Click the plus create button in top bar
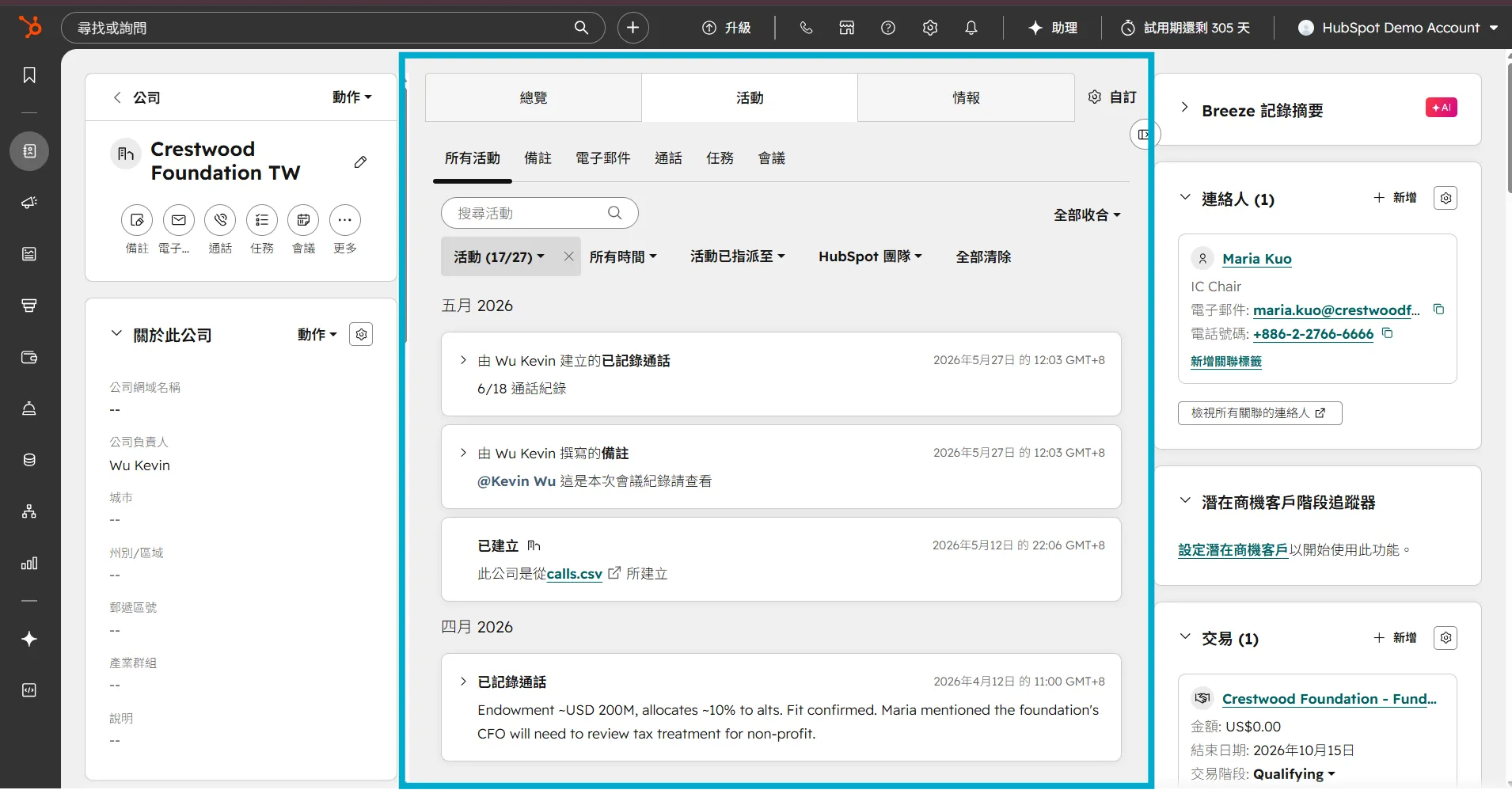The height and width of the screenshot is (790, 1512). coord(633,28)
